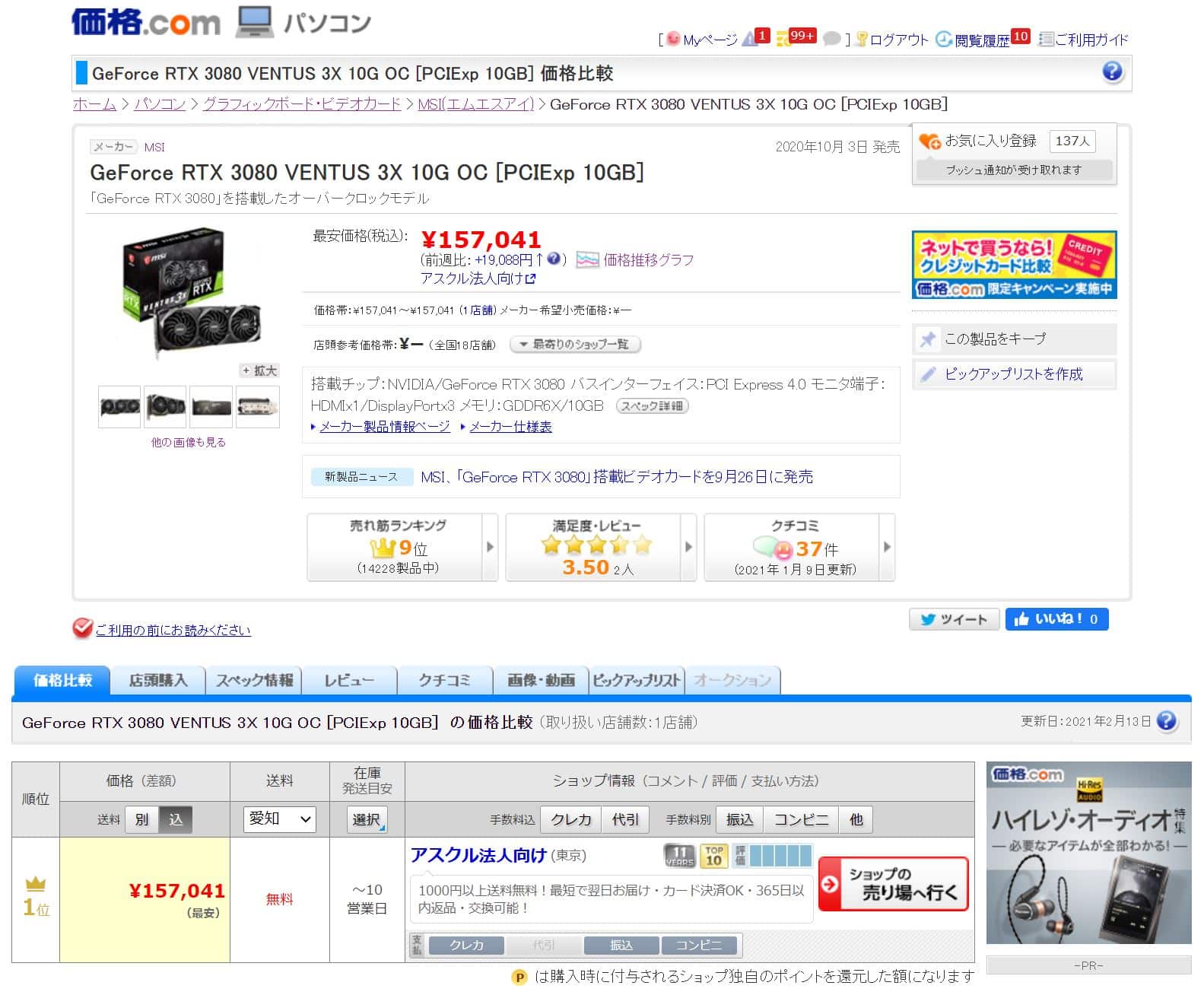The image size is (1204, 995).
Task: Open メーカー仕様表 link
Action: [510, 427]
